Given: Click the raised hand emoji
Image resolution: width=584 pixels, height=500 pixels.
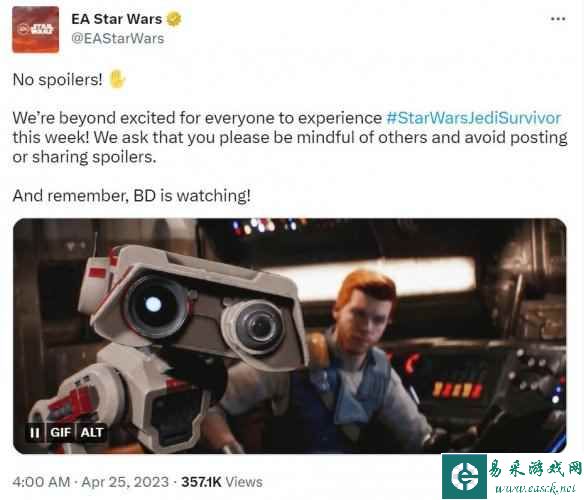Looking at the screenshot, I should pos(117,79).
